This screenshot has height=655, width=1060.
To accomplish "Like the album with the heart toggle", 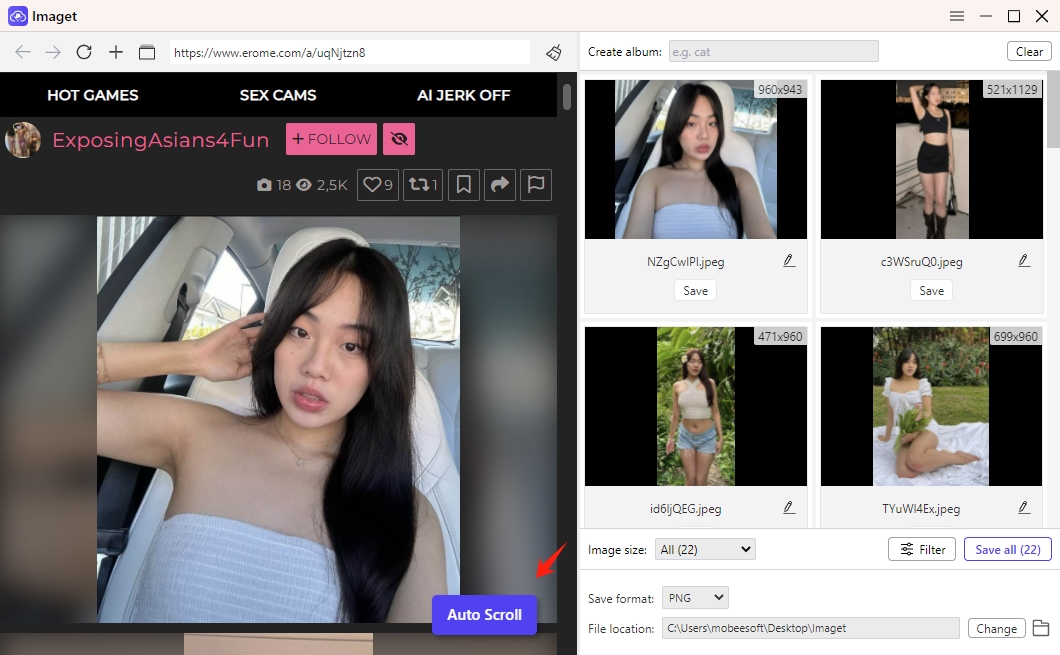I will [x=377, y=185].
